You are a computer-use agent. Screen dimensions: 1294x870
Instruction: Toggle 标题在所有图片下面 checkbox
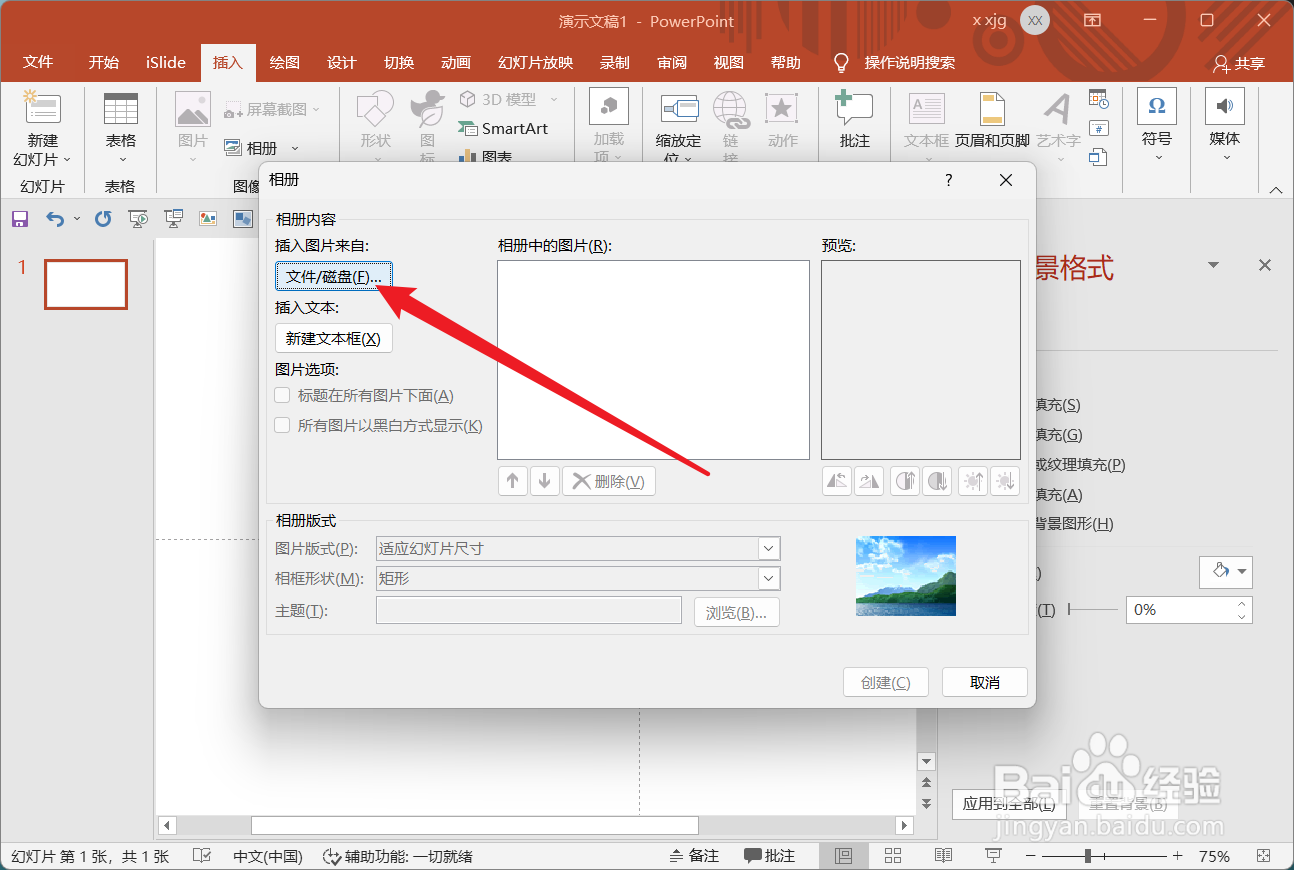point(282,396)
